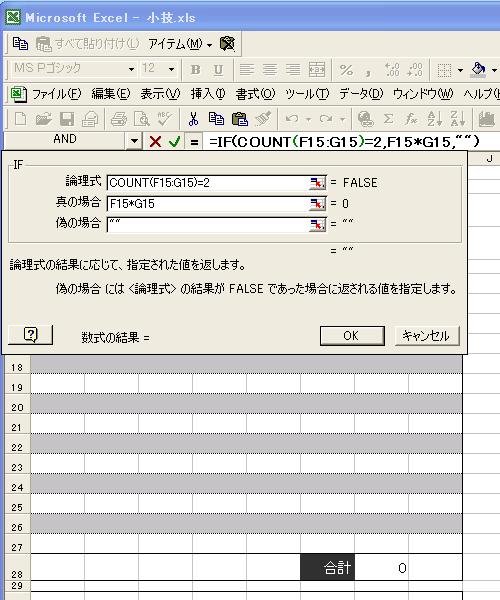Collapse dialog via 論理式 range selector

click(318, 183)
